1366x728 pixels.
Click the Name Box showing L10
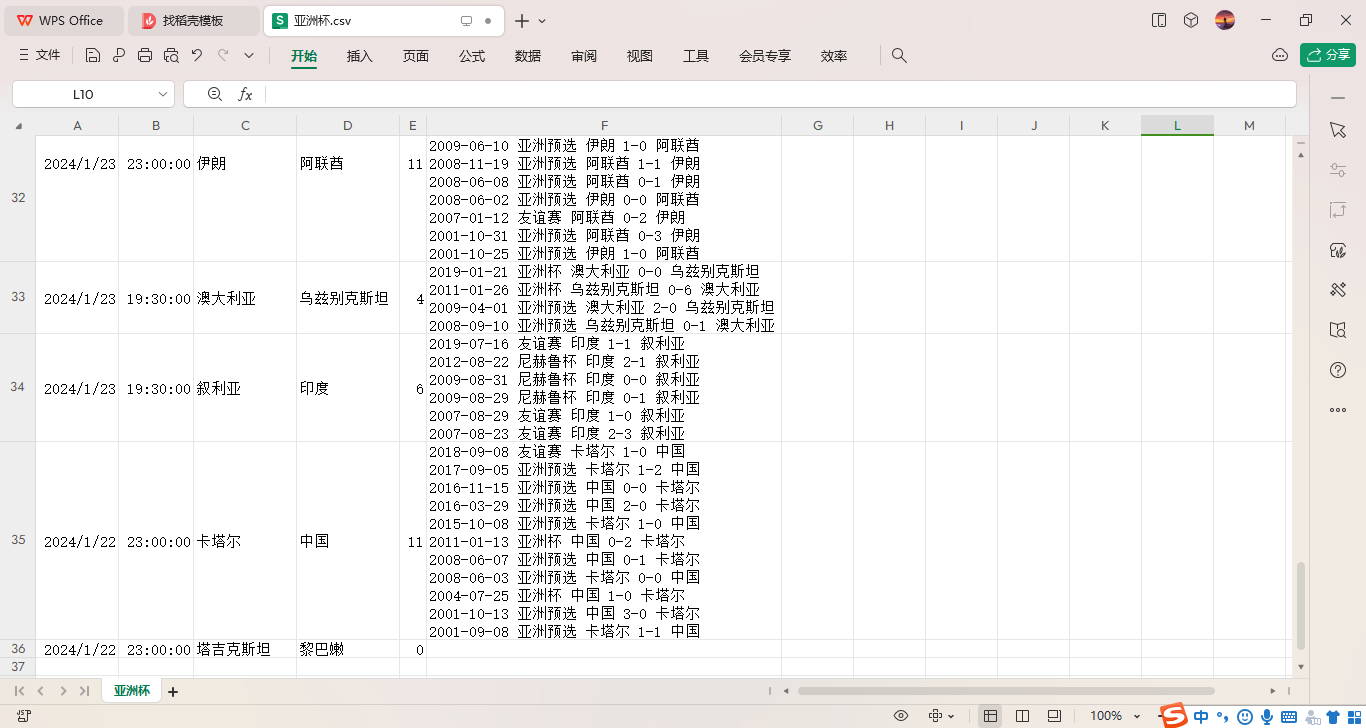pyautogui.click(x=83, y=94)
